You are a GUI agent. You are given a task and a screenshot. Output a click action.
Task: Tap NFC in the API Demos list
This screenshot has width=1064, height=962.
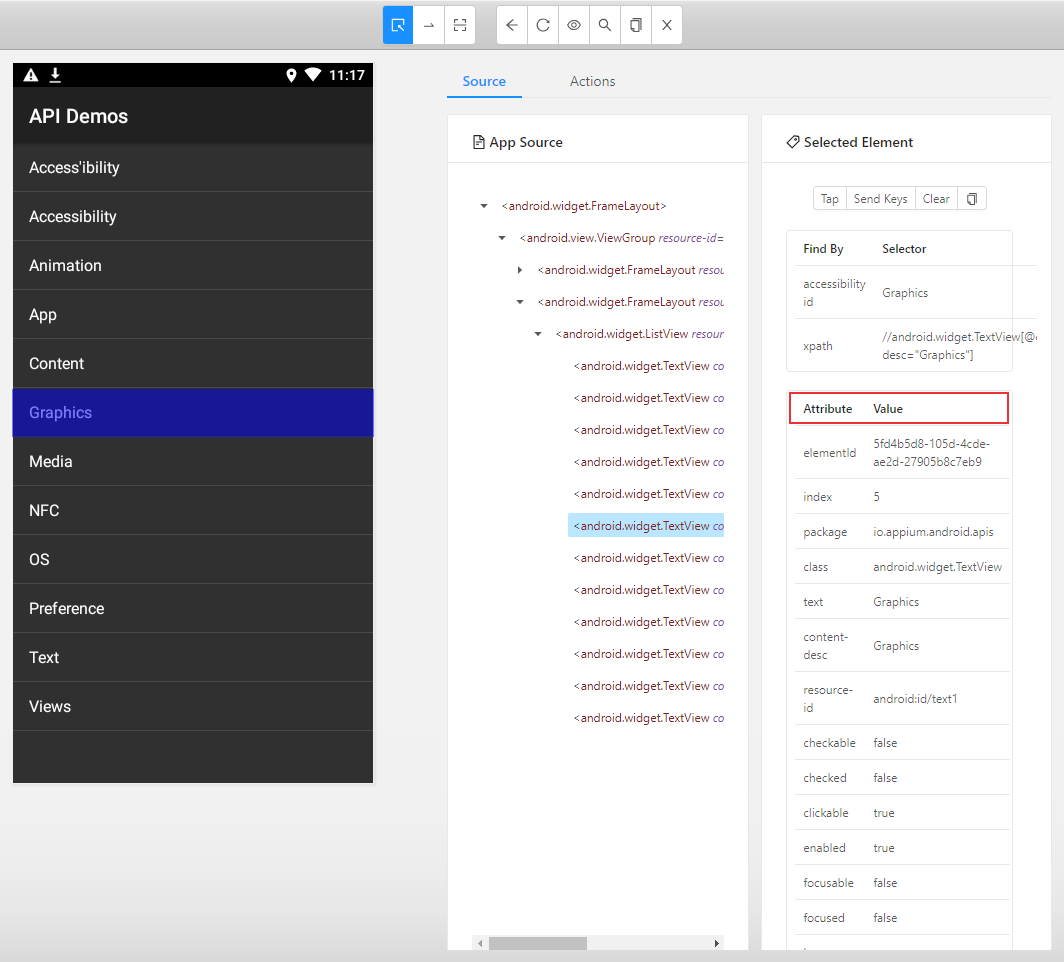click(x=193, y=510)
